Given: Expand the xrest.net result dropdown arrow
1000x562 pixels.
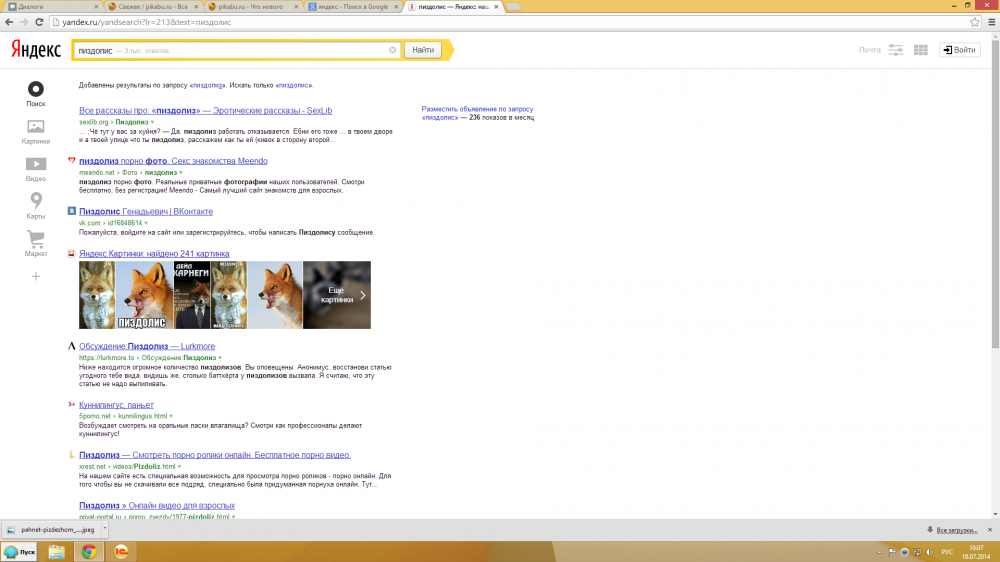Looking at the screenshot, I should [x=179, y=466].
